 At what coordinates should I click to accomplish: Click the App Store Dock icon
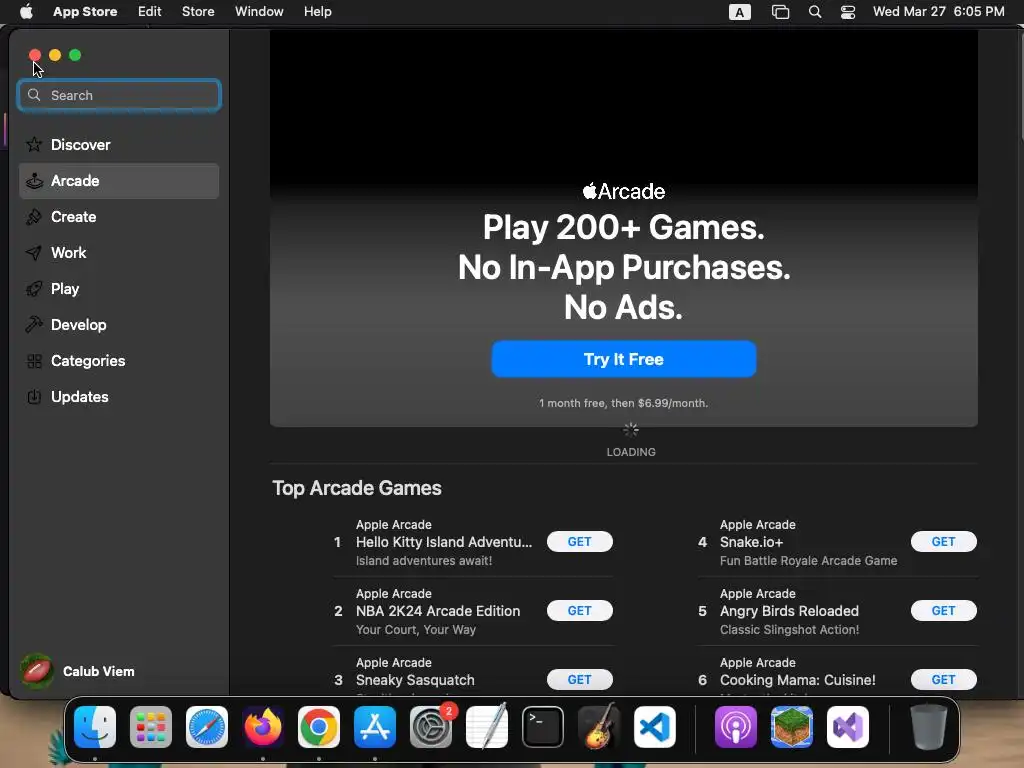point(375,727)
